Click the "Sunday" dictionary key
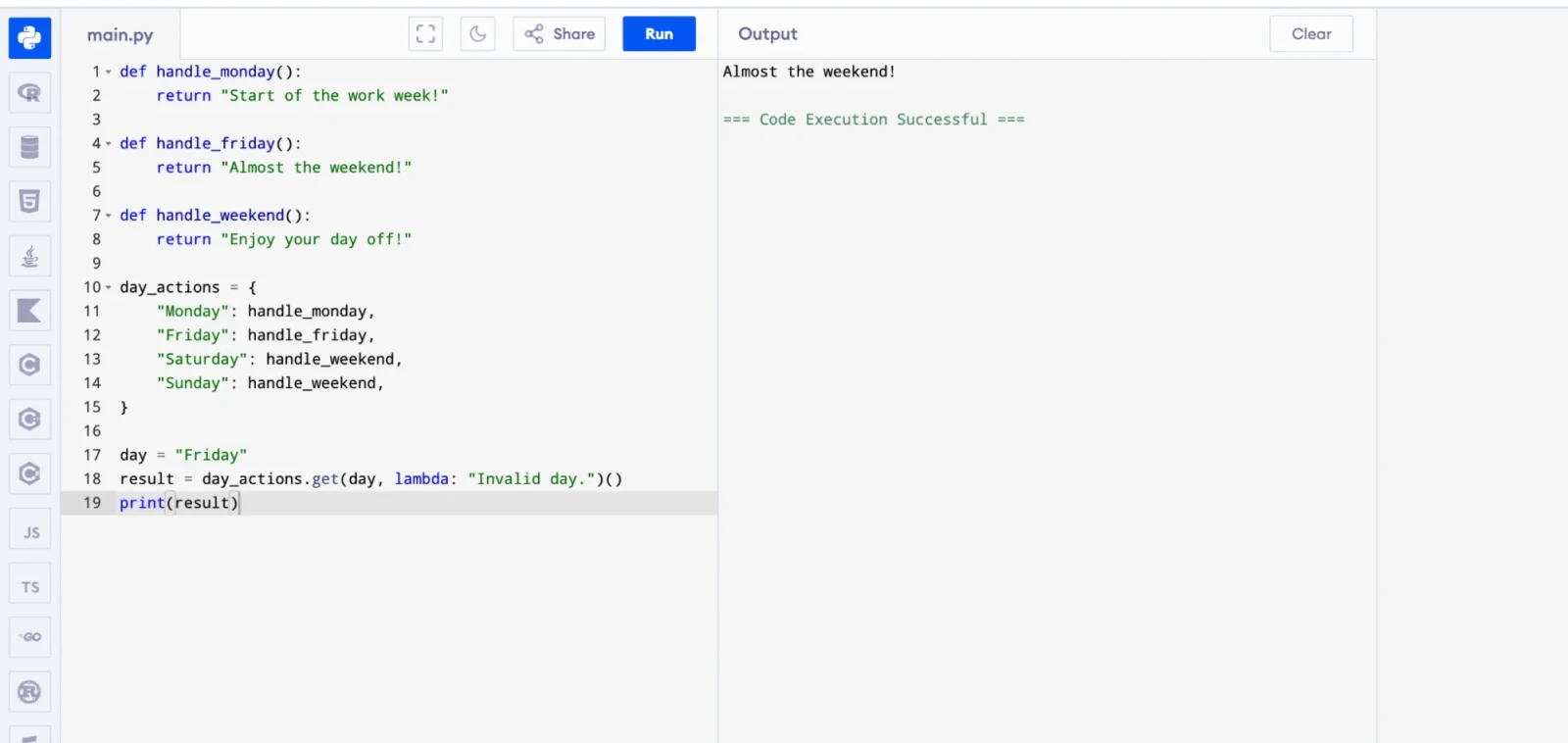 click(193, 383)
